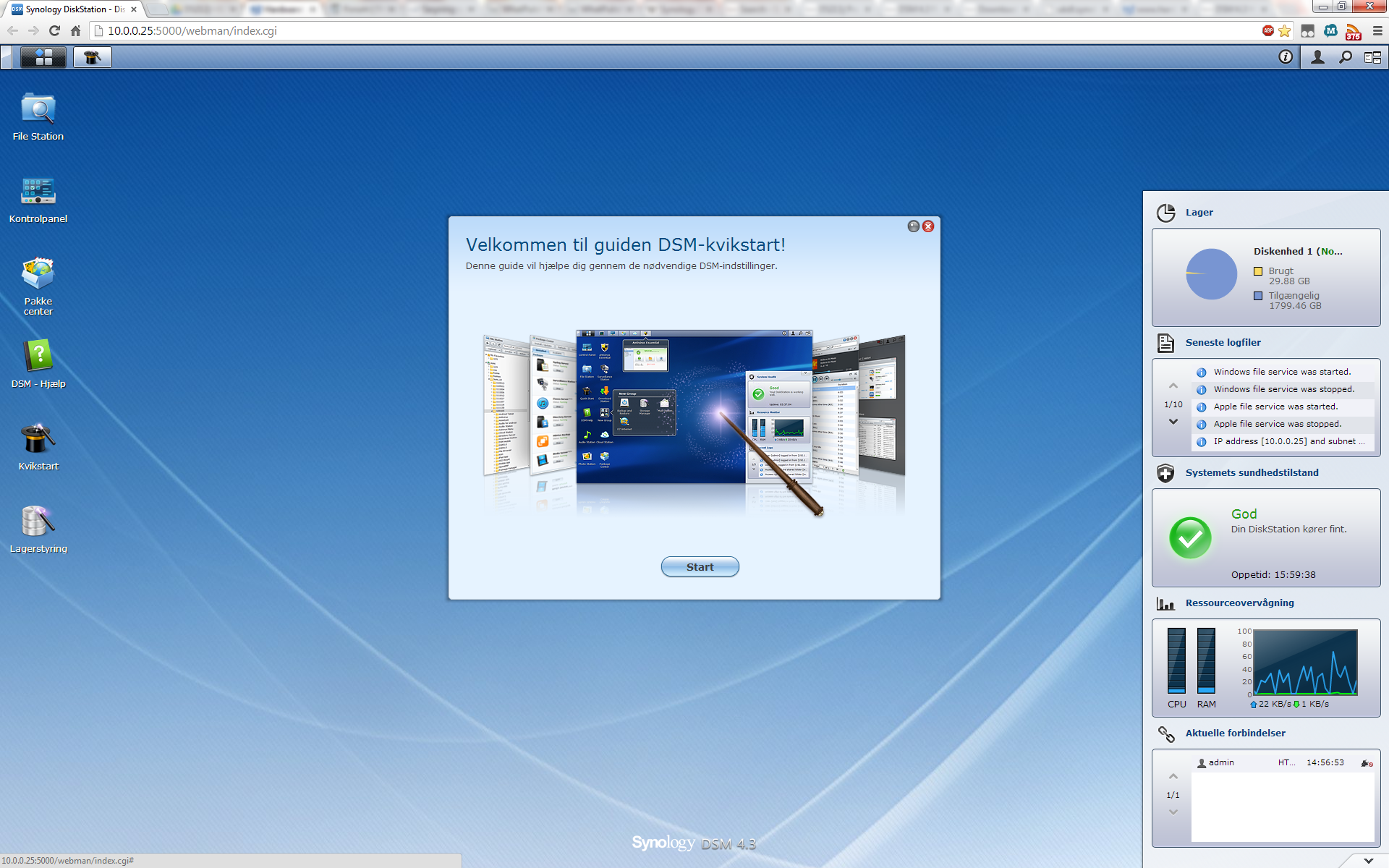Open the Adblock Plus extension icon
Viewport: 1389px width, 868px height.
1268,30
